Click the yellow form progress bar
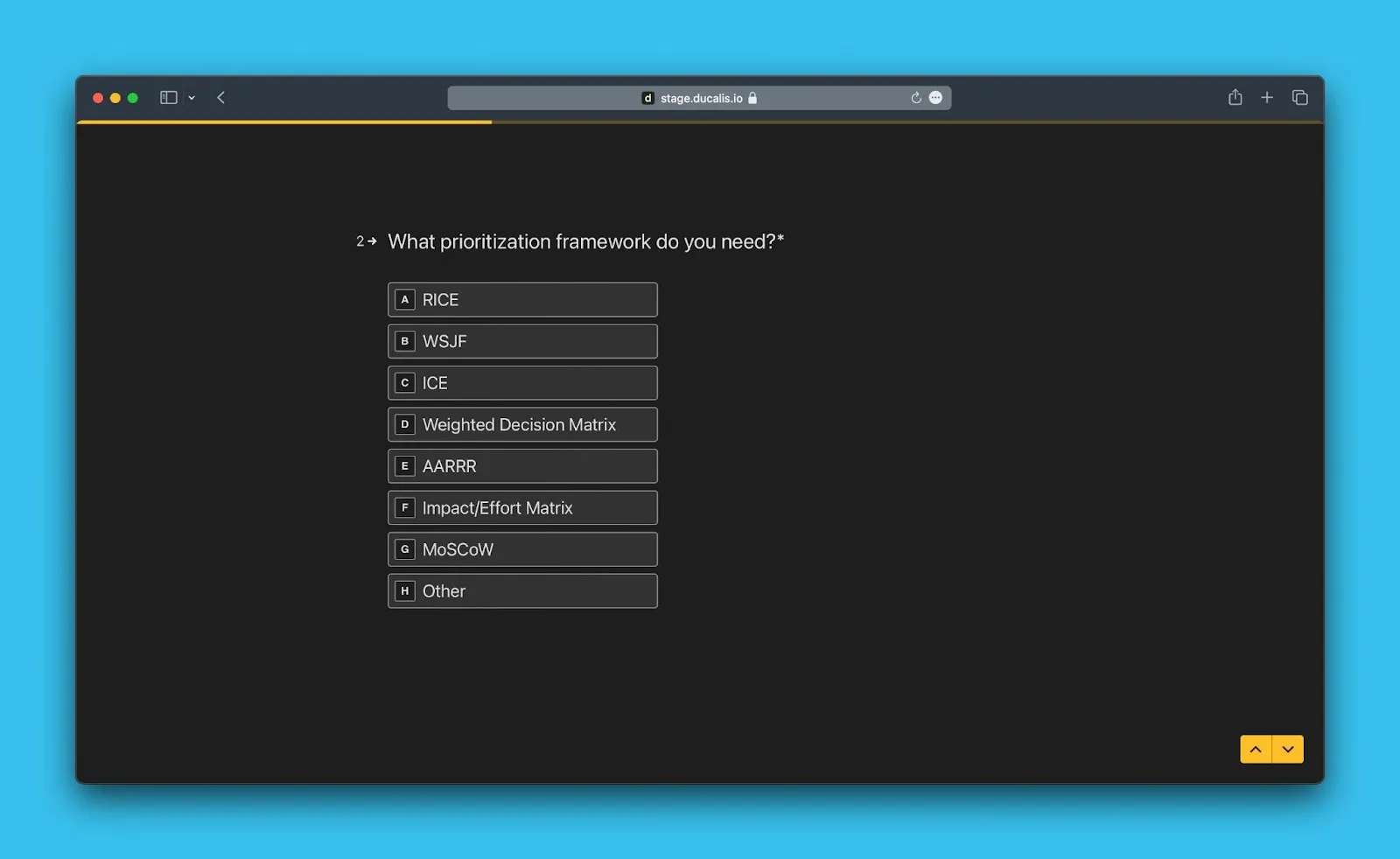 [284, 122]
